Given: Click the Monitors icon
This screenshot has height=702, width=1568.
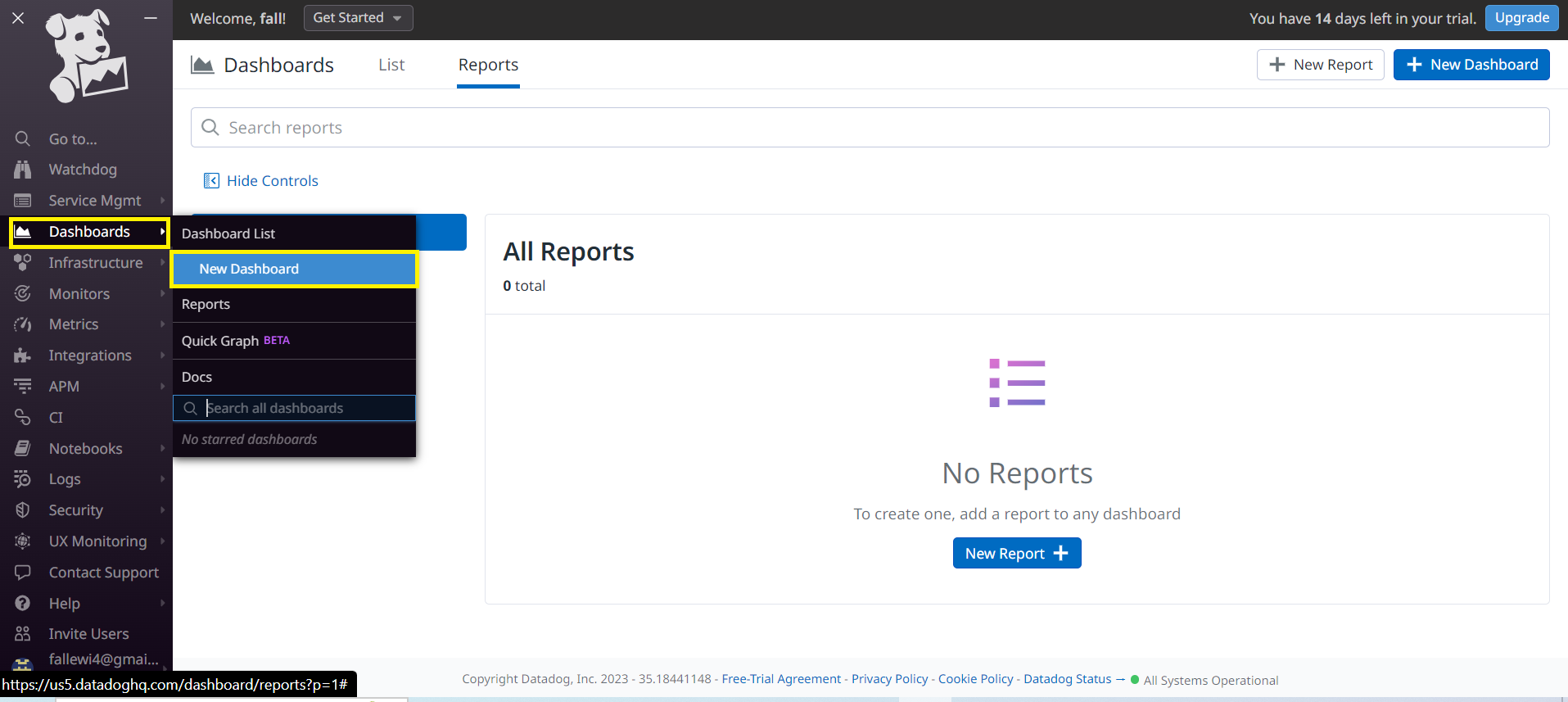Looking at the screenshot, I should [23, 293].
